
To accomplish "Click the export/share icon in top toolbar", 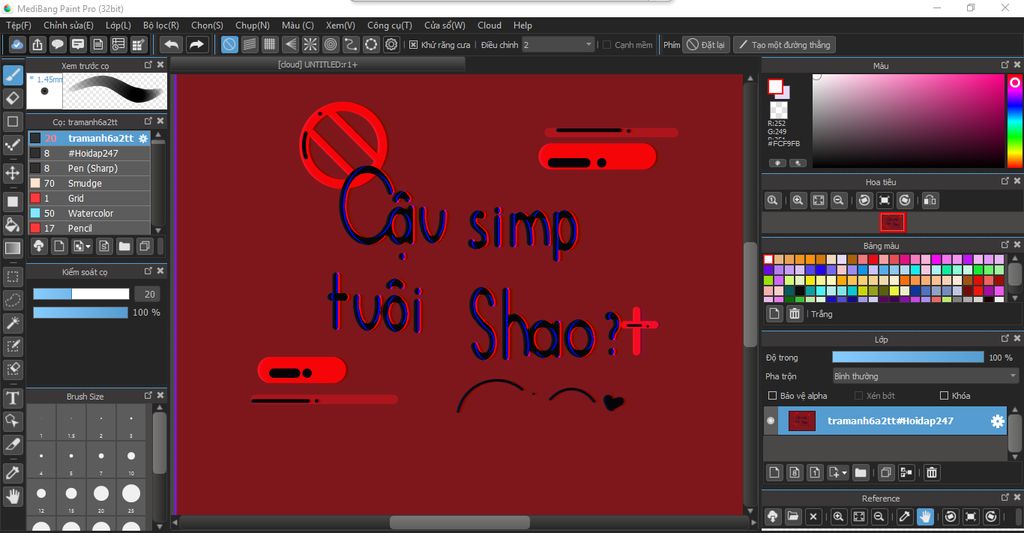I will tap(37, 44).
